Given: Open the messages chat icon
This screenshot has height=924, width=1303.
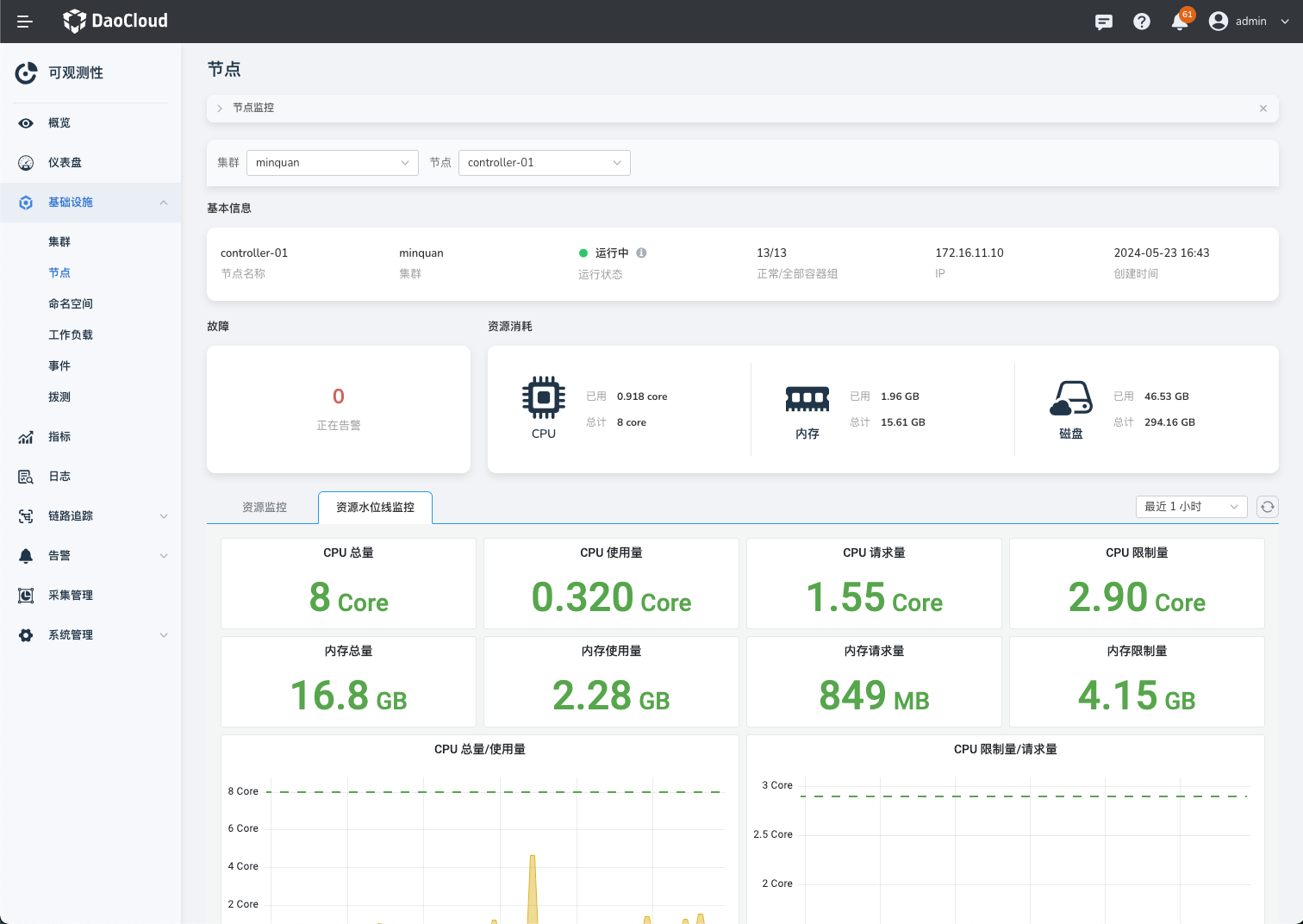Looking at the screenshot, I should click(1103, 22).
